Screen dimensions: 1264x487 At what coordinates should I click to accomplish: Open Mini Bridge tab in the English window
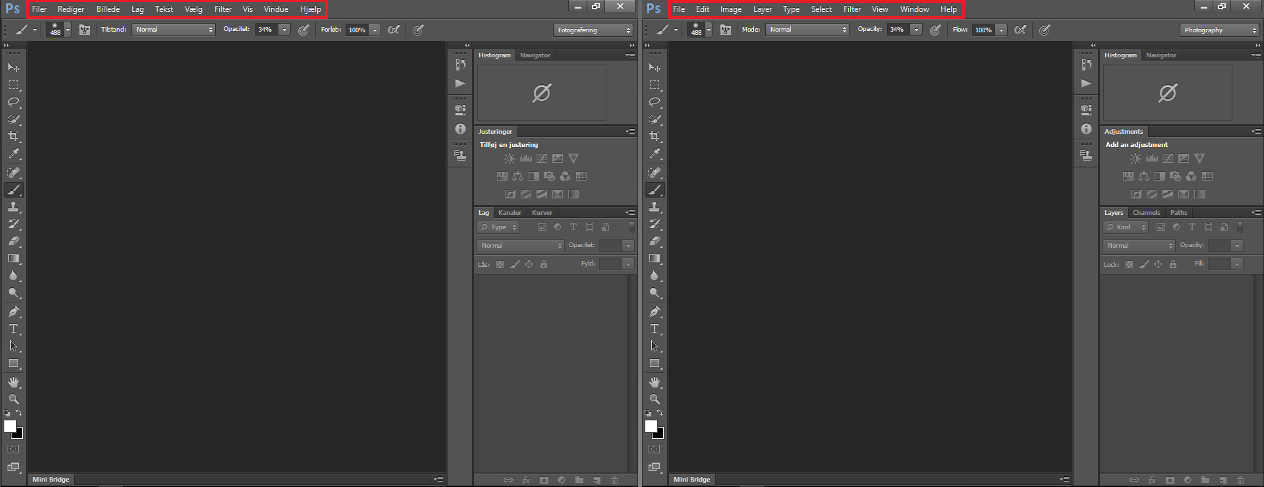(692, 480)
